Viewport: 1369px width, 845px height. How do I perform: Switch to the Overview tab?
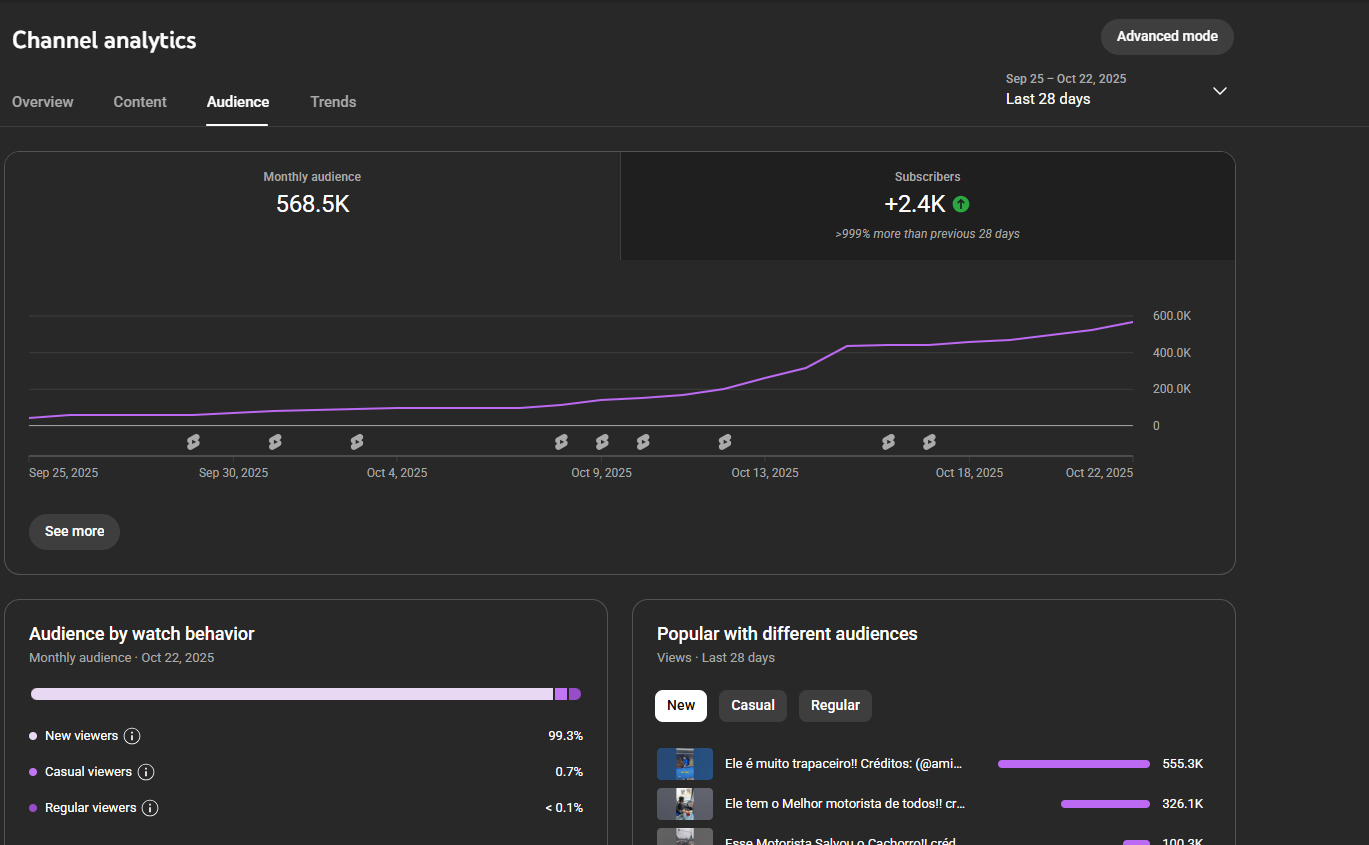(43, 102)
